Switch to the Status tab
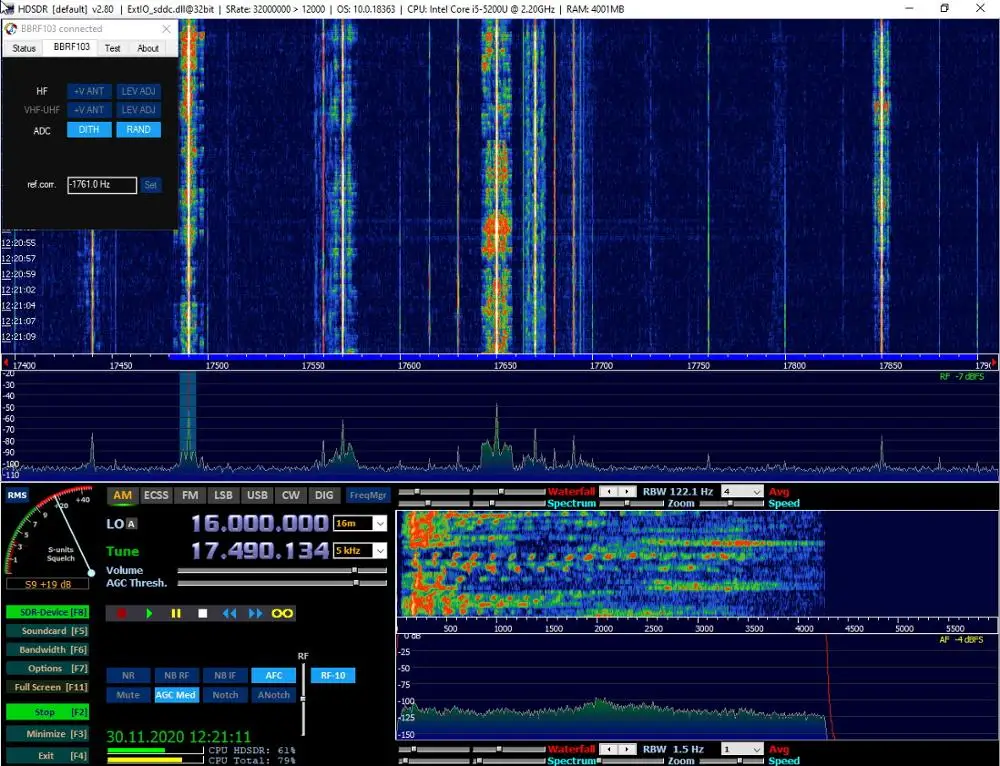The height and width of the screenshot is (766, 1000). 24,47
